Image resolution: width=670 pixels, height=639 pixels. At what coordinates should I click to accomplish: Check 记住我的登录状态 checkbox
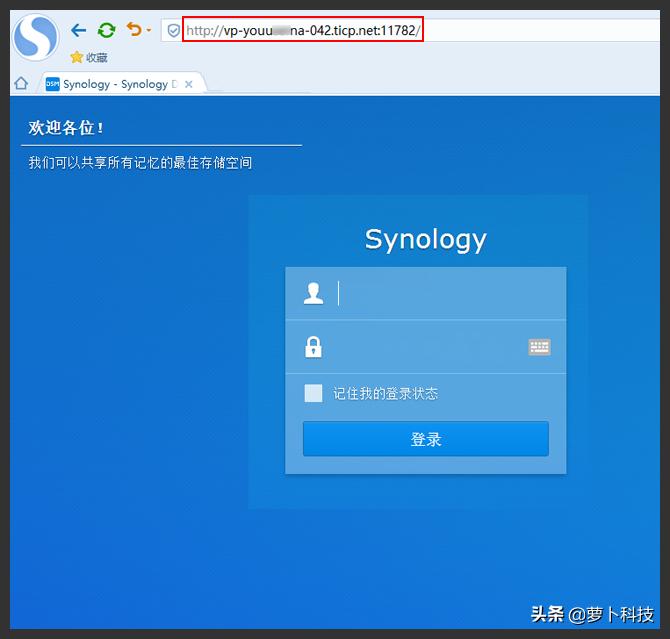[313, 393]
